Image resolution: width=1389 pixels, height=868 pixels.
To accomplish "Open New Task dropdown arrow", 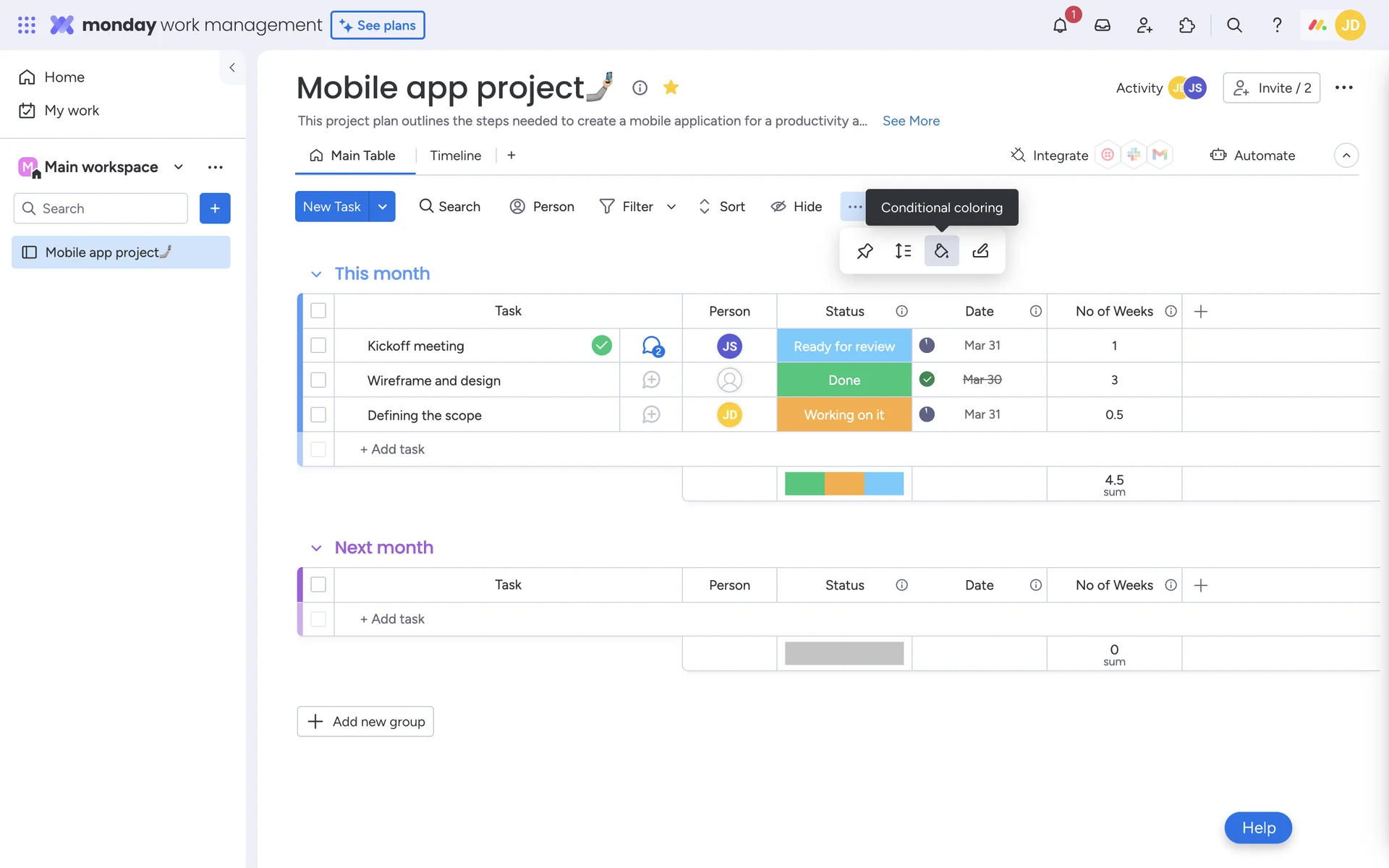I will [382, 207].
